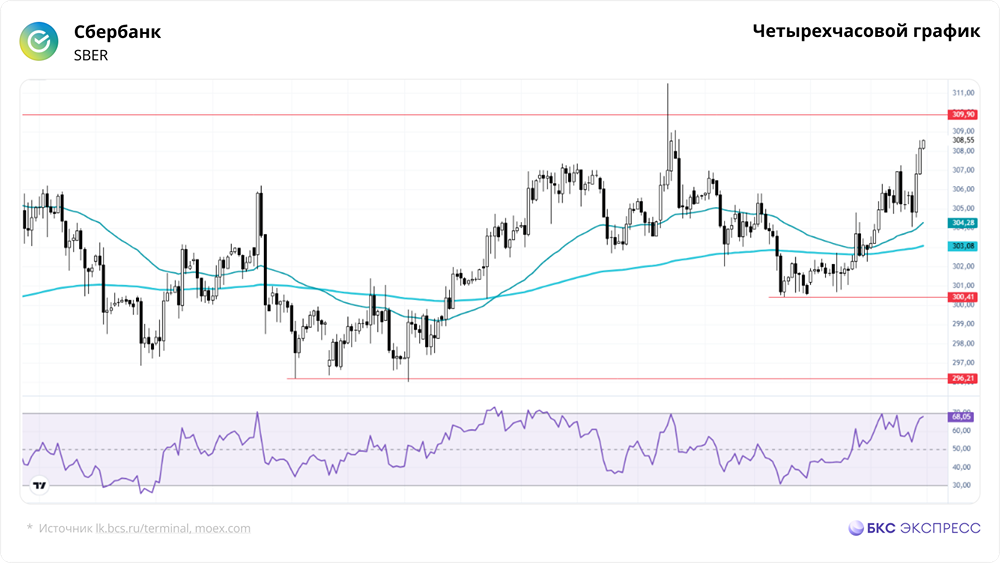Image resolution: width=1000 pixels, height=563 pixels.
Task: Click the teal 304,28 moving average label
Action: pos(963,223)
